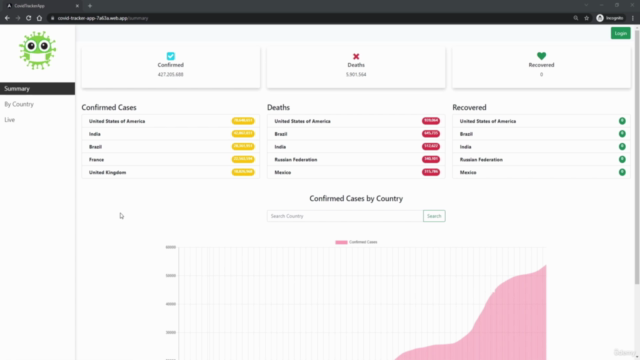Click Recovered badge for Russian Federation
This screenshot has height=360, width=640.
click(x=622, y=159)
